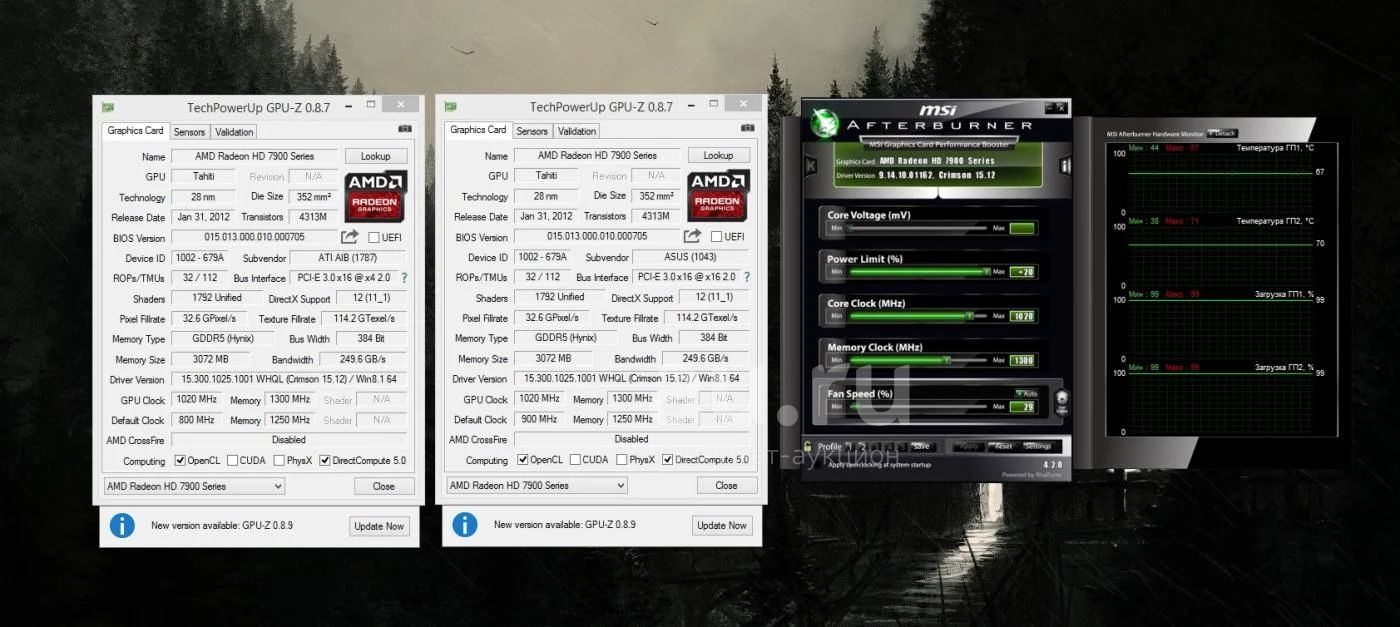Click the screenshot camera icon in the ATI AIB GPU-Z window
The image size is (1400, 627).
click(405, 129)
